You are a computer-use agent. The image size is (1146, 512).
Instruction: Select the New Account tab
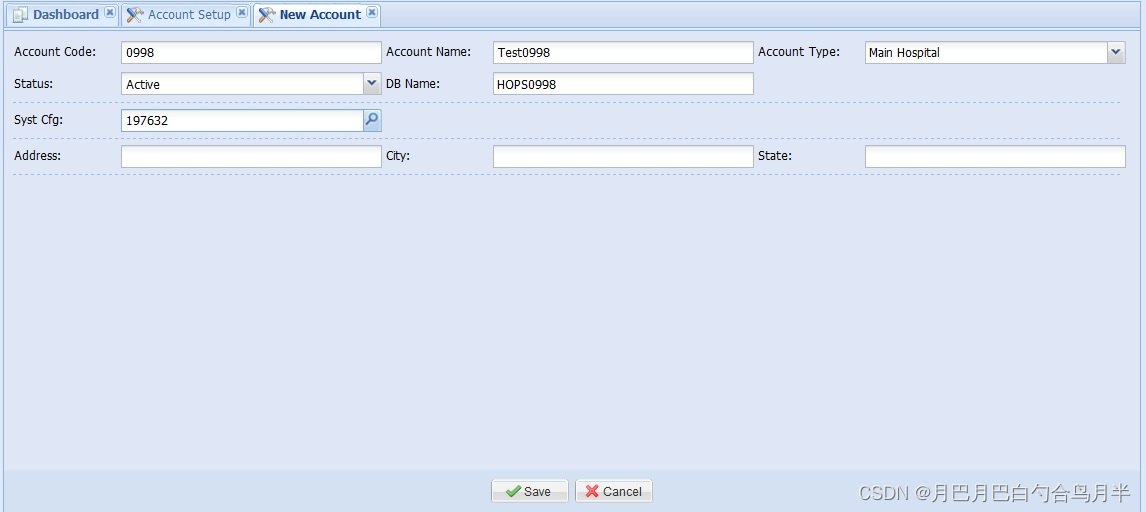coord(316,15)
